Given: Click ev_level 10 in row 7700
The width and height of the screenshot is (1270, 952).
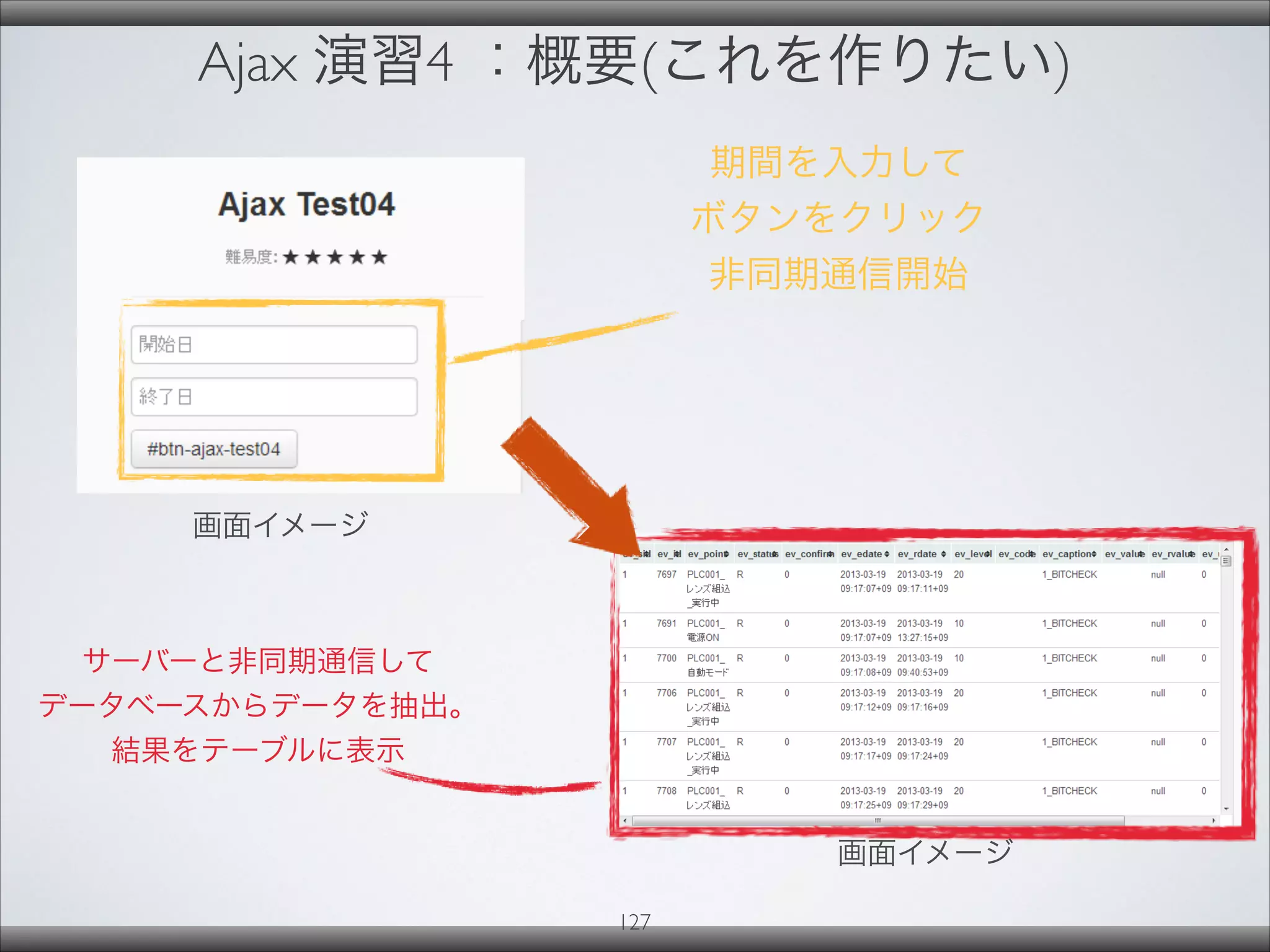Looking at the screenshot, I should pos(959,658).
